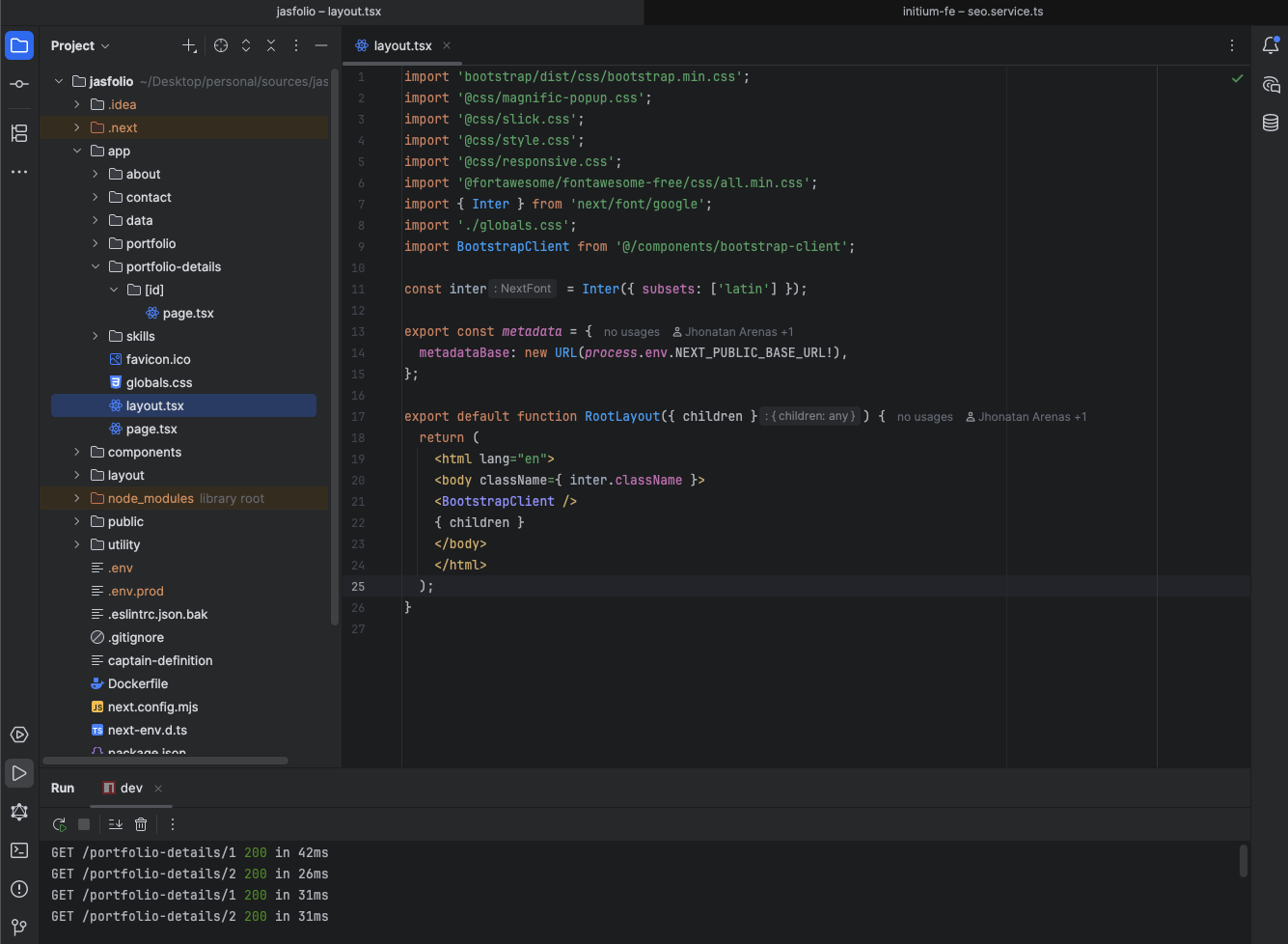Collapse the portfolio-details folder
1288x944 pixels.
[96, 266]
